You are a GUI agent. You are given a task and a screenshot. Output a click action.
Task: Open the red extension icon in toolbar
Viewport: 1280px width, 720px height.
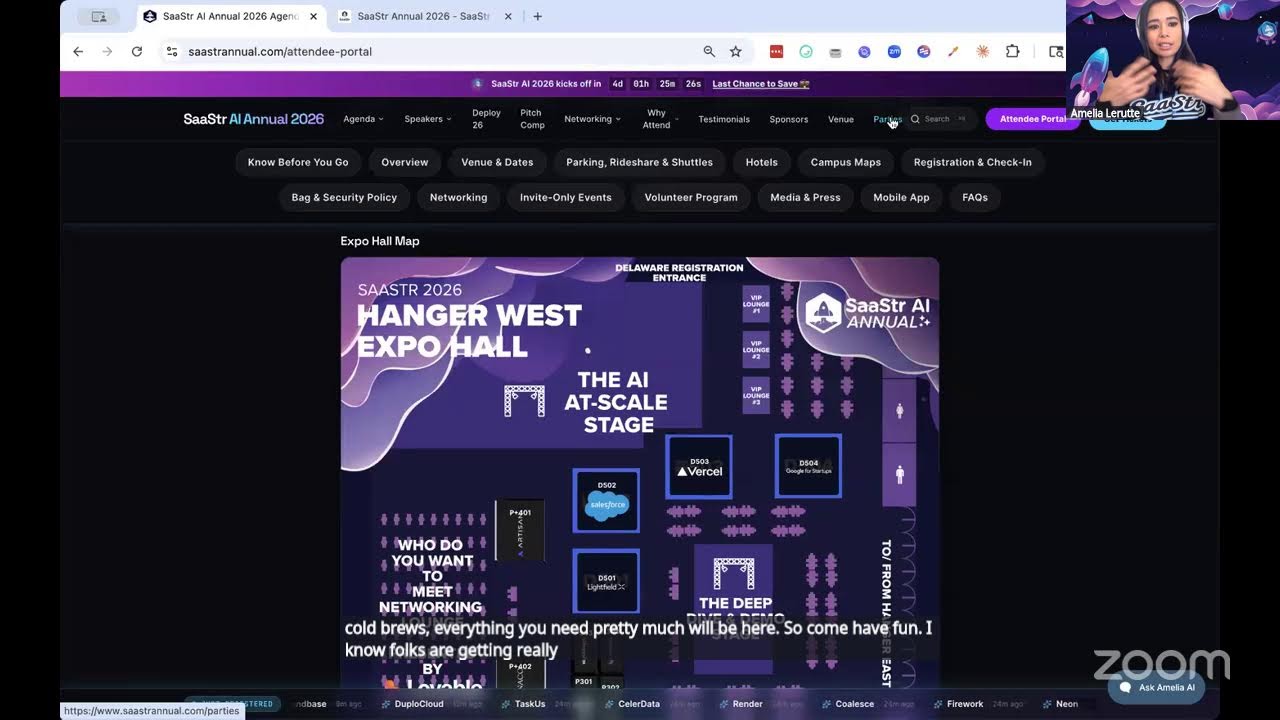[776, 51]
